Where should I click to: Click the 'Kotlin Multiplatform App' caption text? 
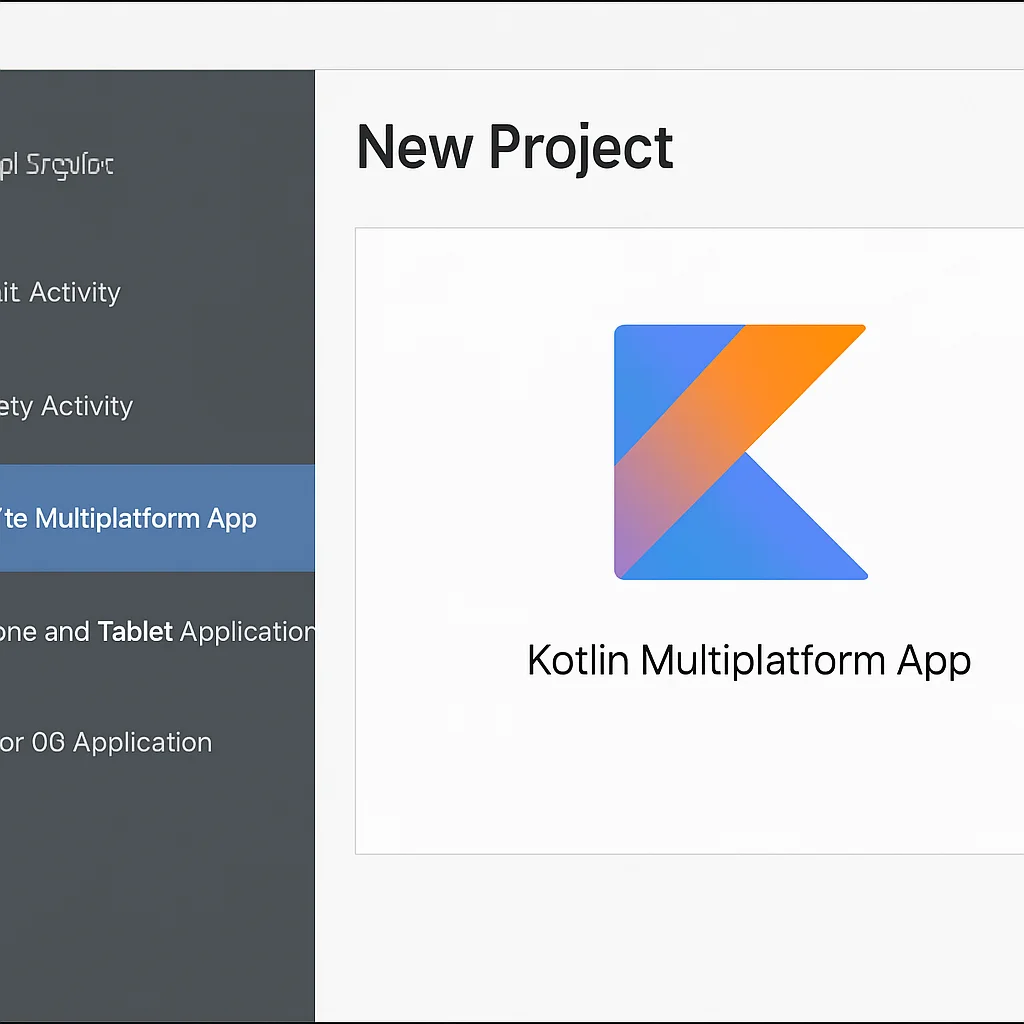pos(749,661)
